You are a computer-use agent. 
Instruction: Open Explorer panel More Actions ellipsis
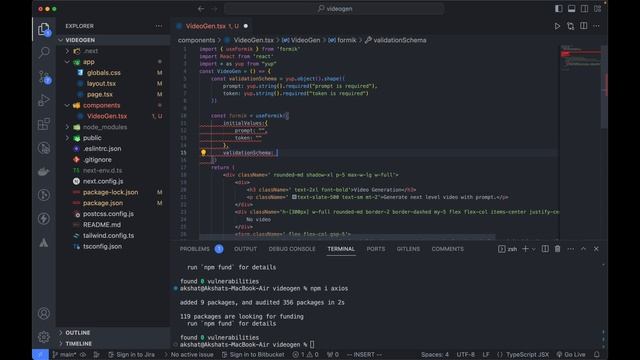coord(159,26)
